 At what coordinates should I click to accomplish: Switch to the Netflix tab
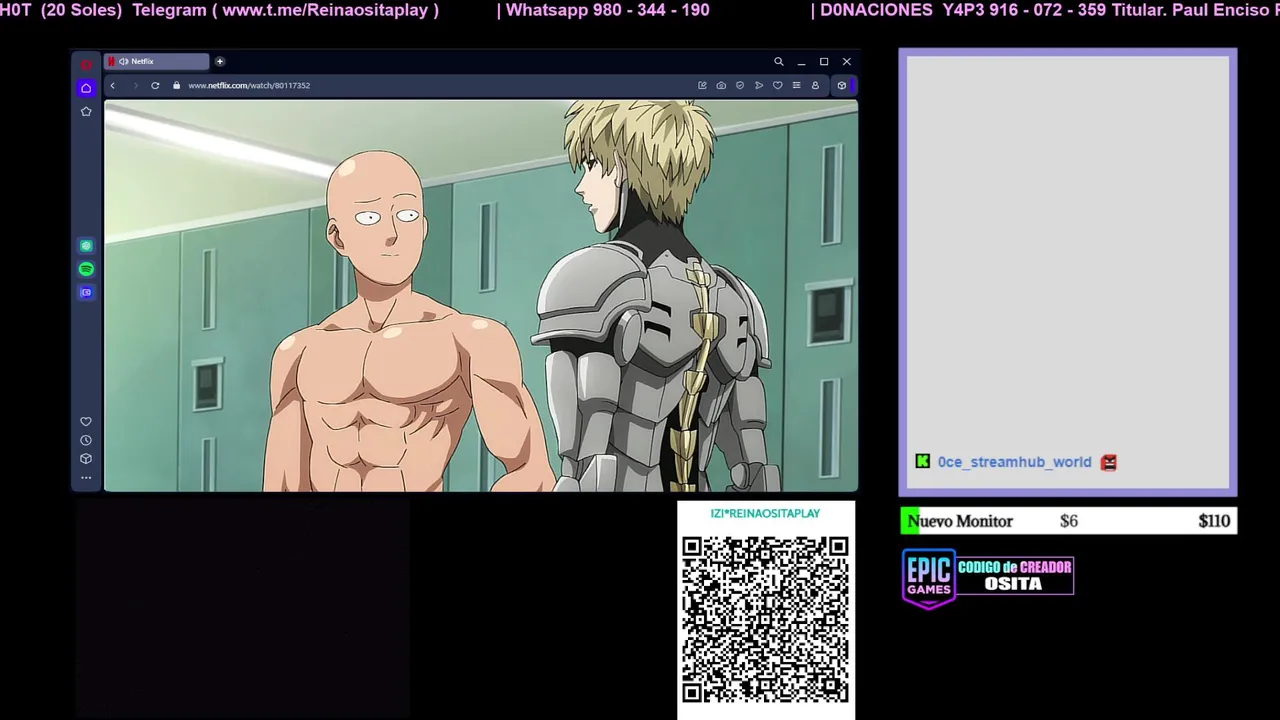[x=156, y=61]
